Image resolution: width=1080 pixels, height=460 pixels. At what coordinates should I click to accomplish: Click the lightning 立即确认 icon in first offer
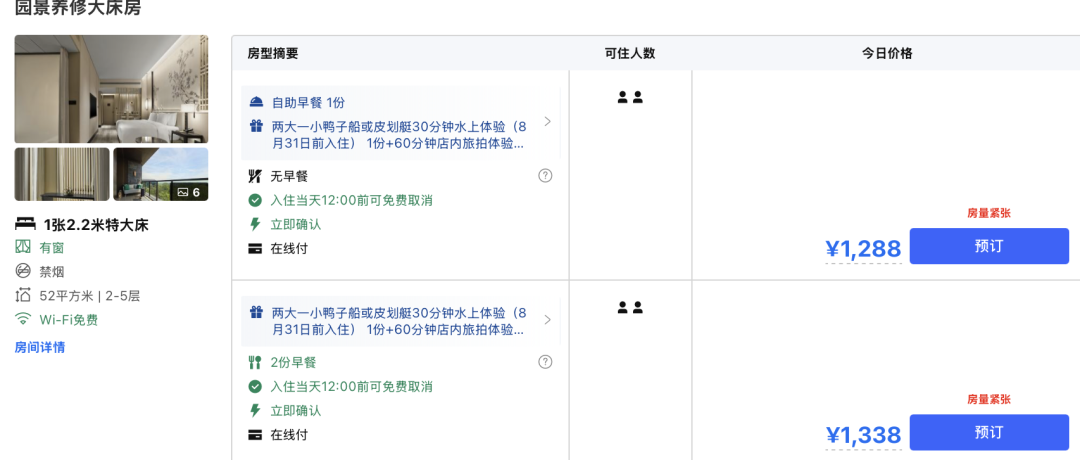(255, 224)
